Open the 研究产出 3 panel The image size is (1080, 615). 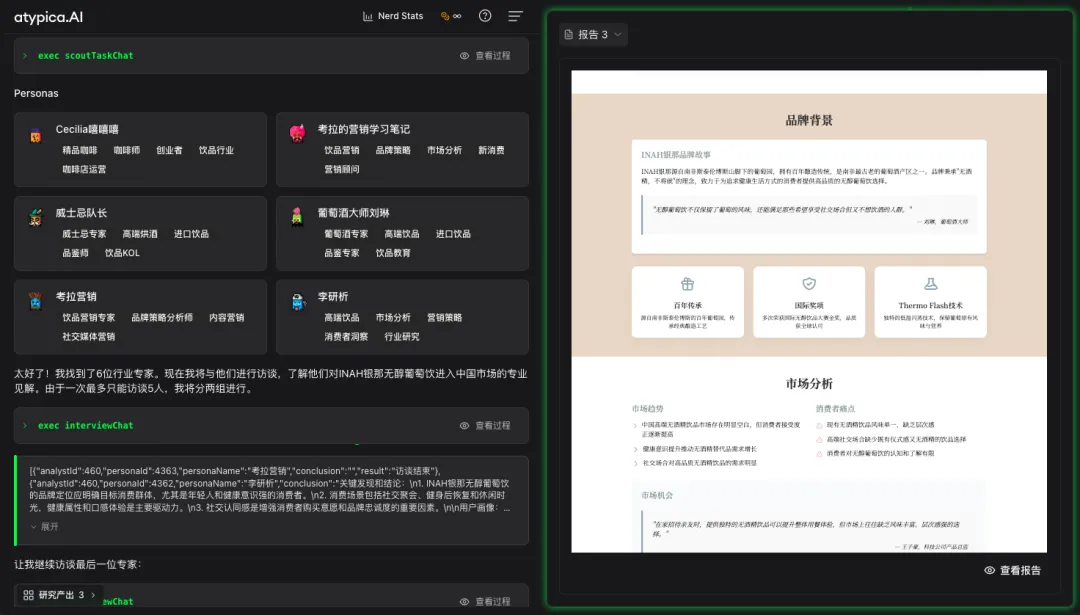click(59, 595)
